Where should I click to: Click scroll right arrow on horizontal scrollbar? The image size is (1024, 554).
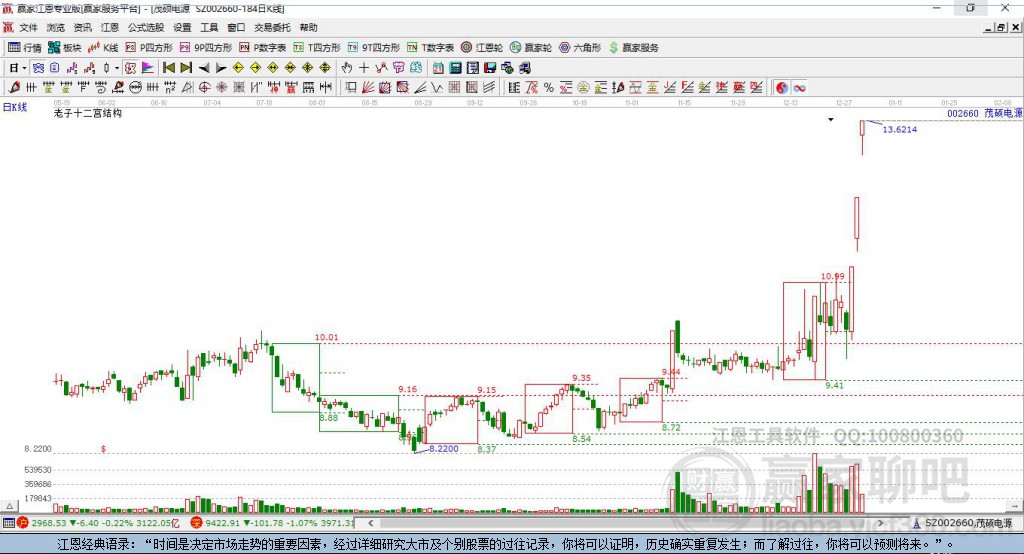(880, 523)
